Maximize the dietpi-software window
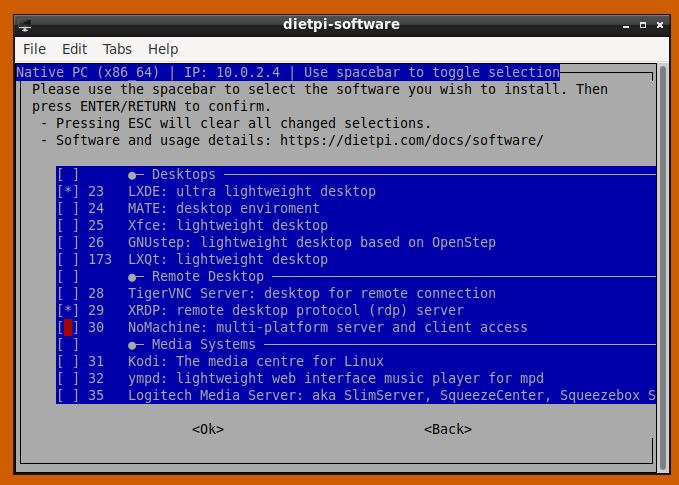This screenshot has height=485, width=679. click(x=643, y=25)
